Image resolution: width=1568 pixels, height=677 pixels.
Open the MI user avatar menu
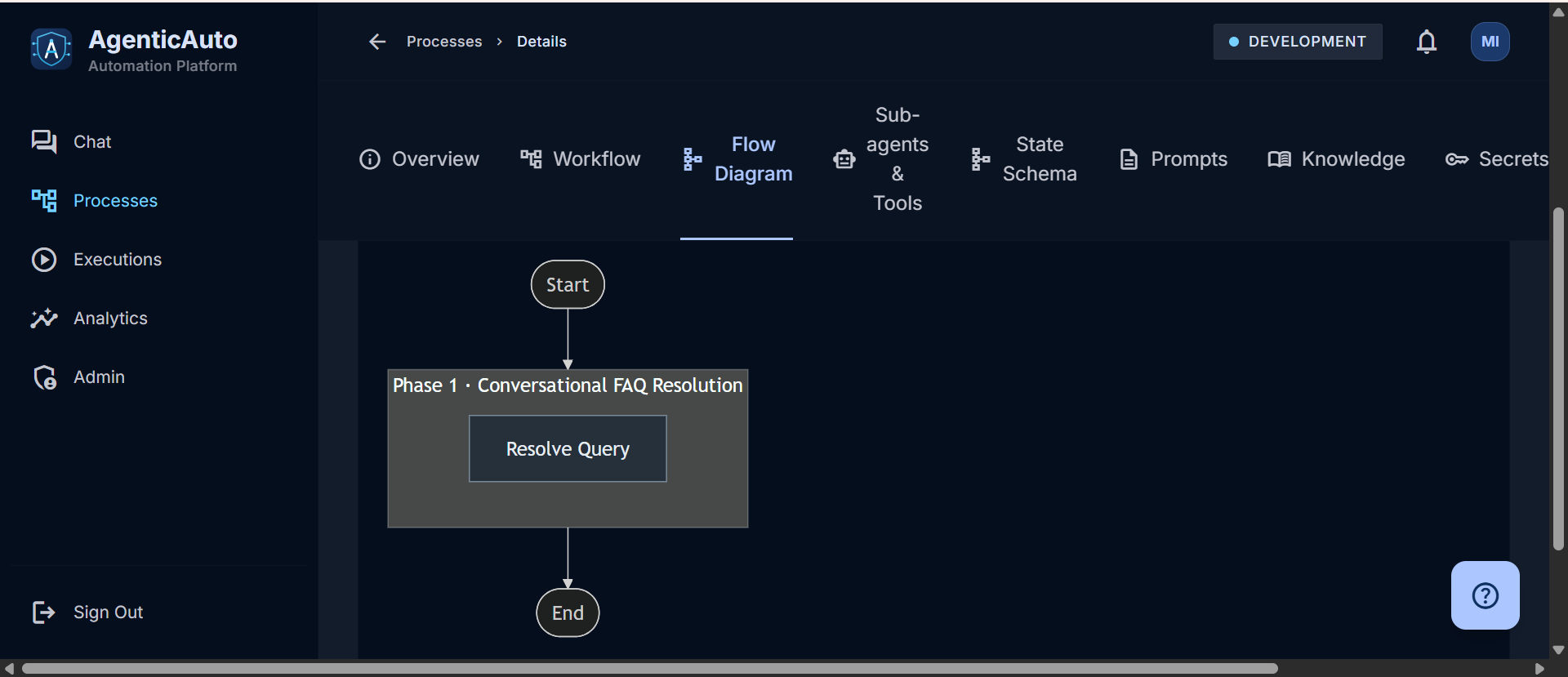tap(1490, 42)
